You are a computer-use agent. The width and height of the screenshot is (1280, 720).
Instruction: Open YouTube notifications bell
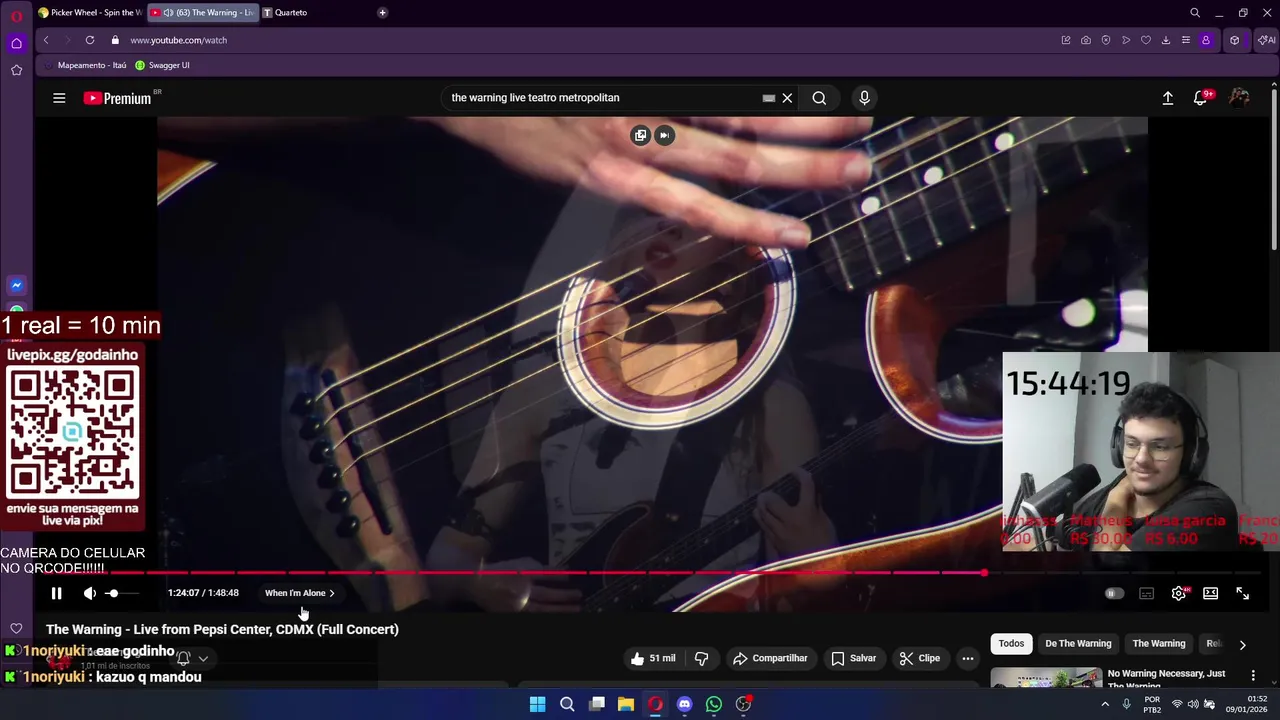[1200, 98]
